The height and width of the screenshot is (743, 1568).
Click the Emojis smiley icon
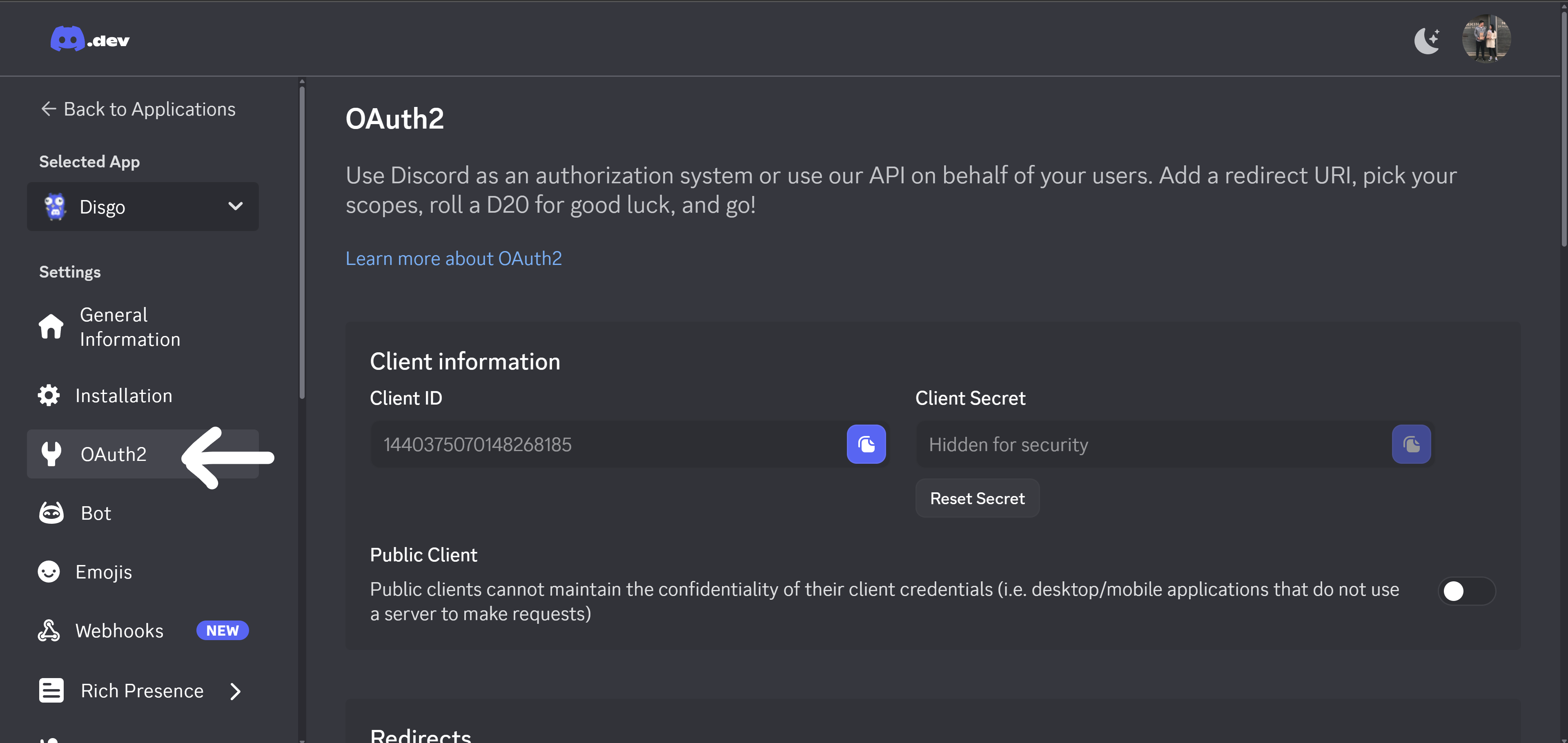click(x=49, y=572)
